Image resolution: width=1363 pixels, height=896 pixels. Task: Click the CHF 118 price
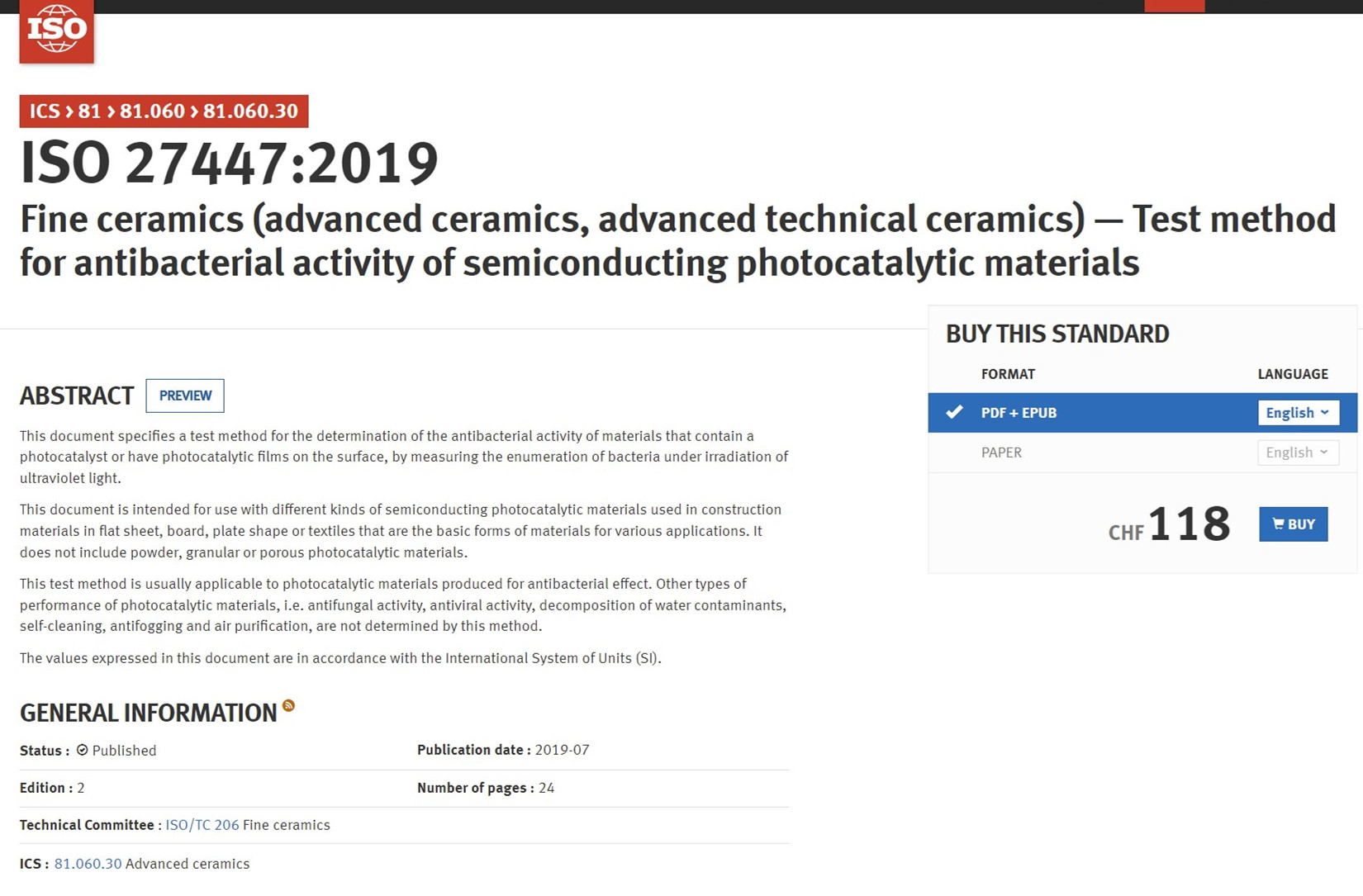(1169, 524)
